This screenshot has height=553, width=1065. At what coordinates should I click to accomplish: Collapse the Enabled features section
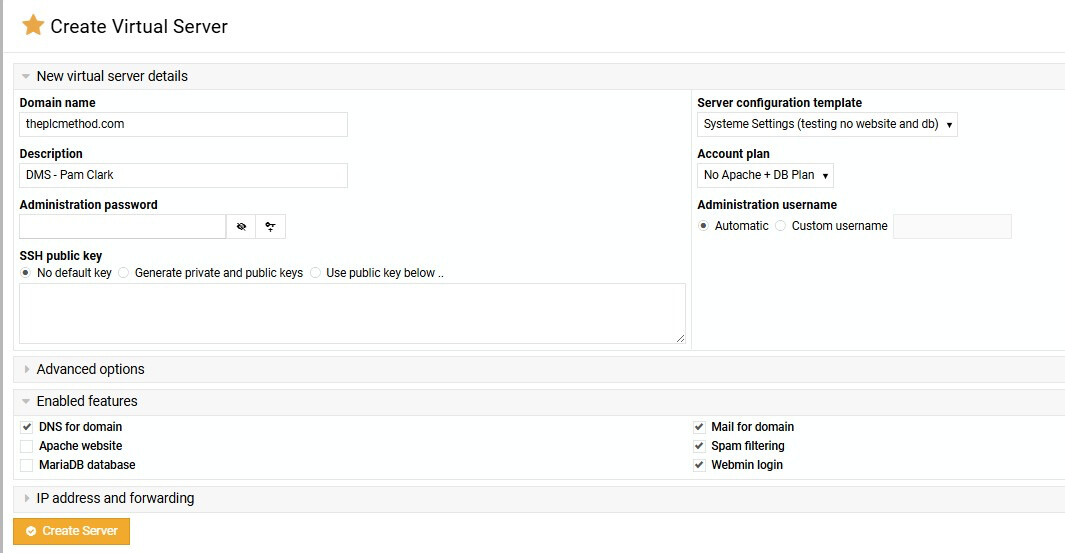point(87,401)
